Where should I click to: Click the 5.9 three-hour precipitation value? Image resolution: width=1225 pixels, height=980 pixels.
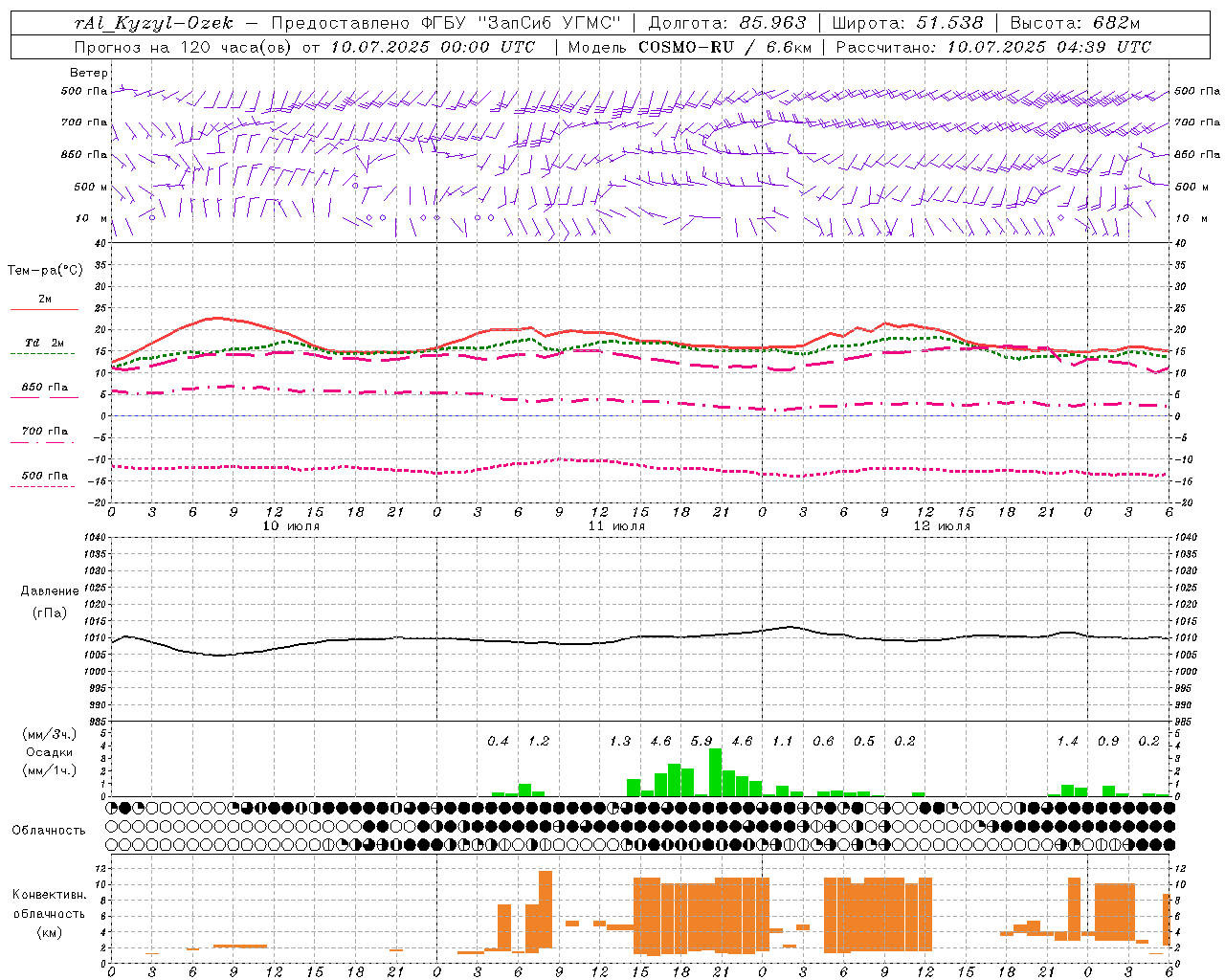pyautogui.click(x=702, y=742)
